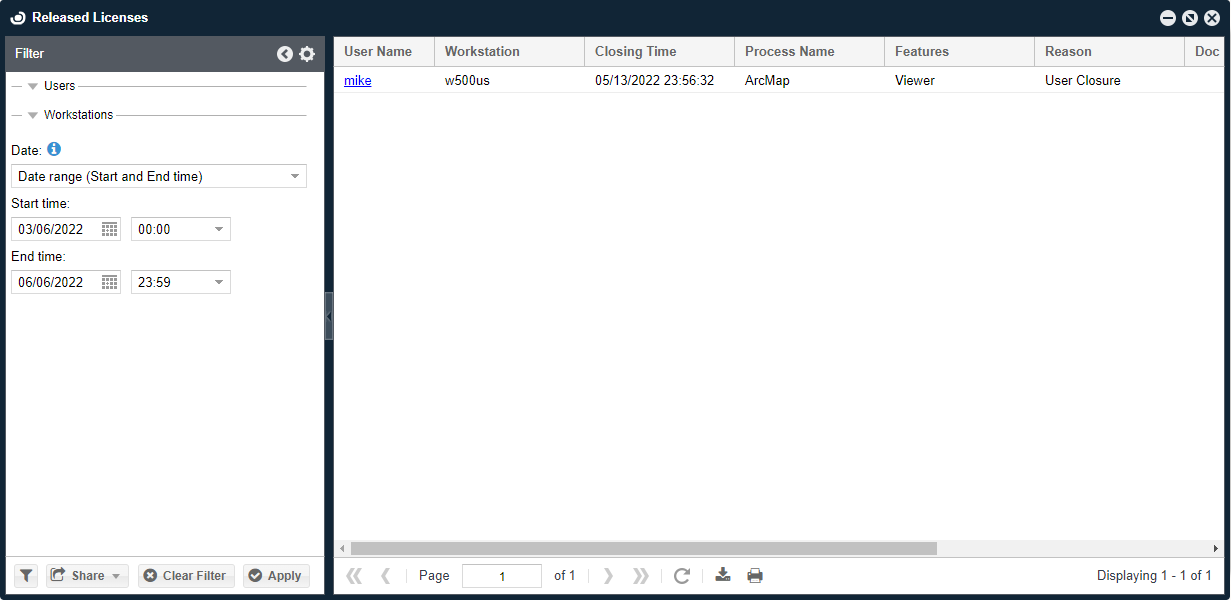Open the Share dropdown menu
Image resolution: width=1231 pixels, height=600 pixels.
tap(87, 576)
